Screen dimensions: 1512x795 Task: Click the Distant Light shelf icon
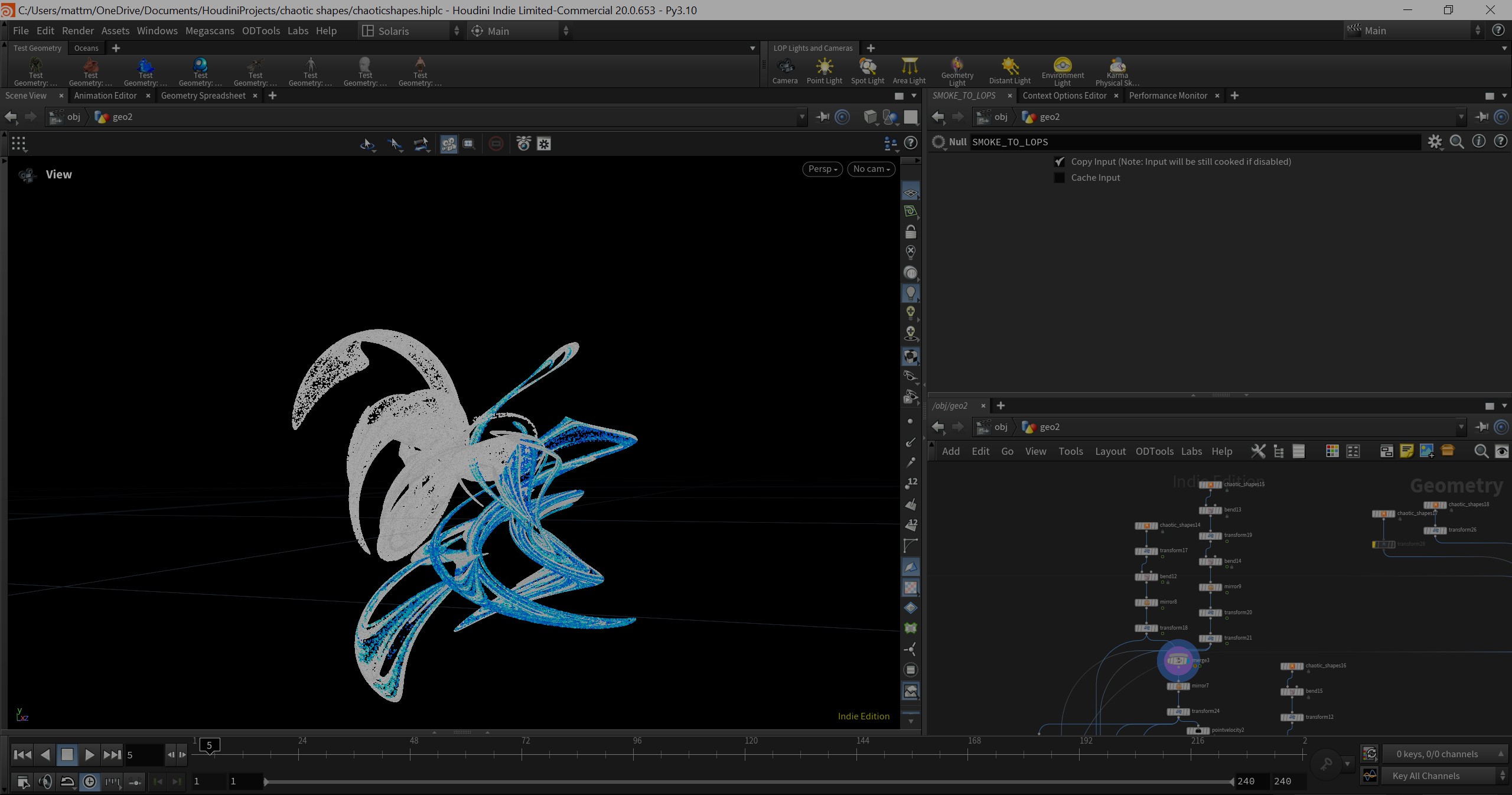point(1009,71)
